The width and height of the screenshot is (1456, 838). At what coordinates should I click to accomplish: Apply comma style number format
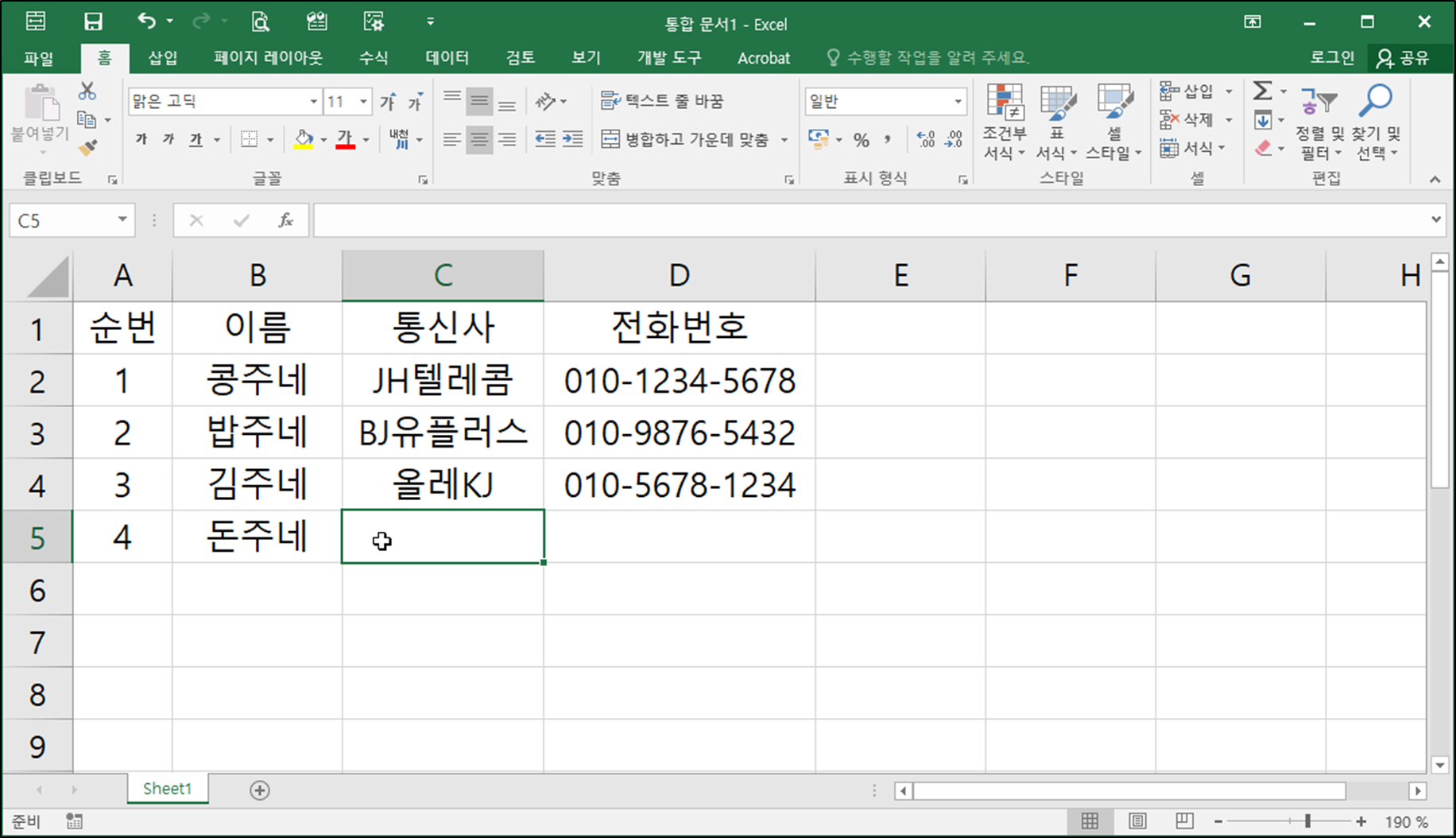pyautogui.click(x=888, y=140)
